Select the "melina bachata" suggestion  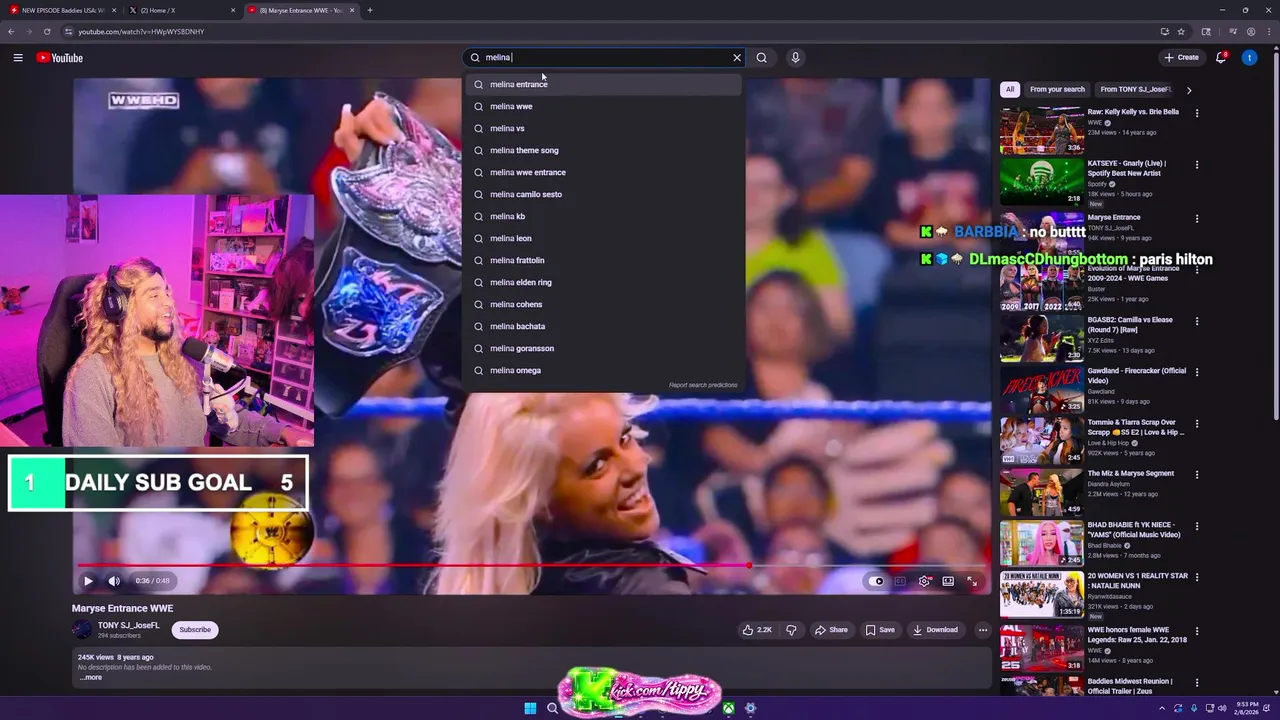(x=603, y=326)
